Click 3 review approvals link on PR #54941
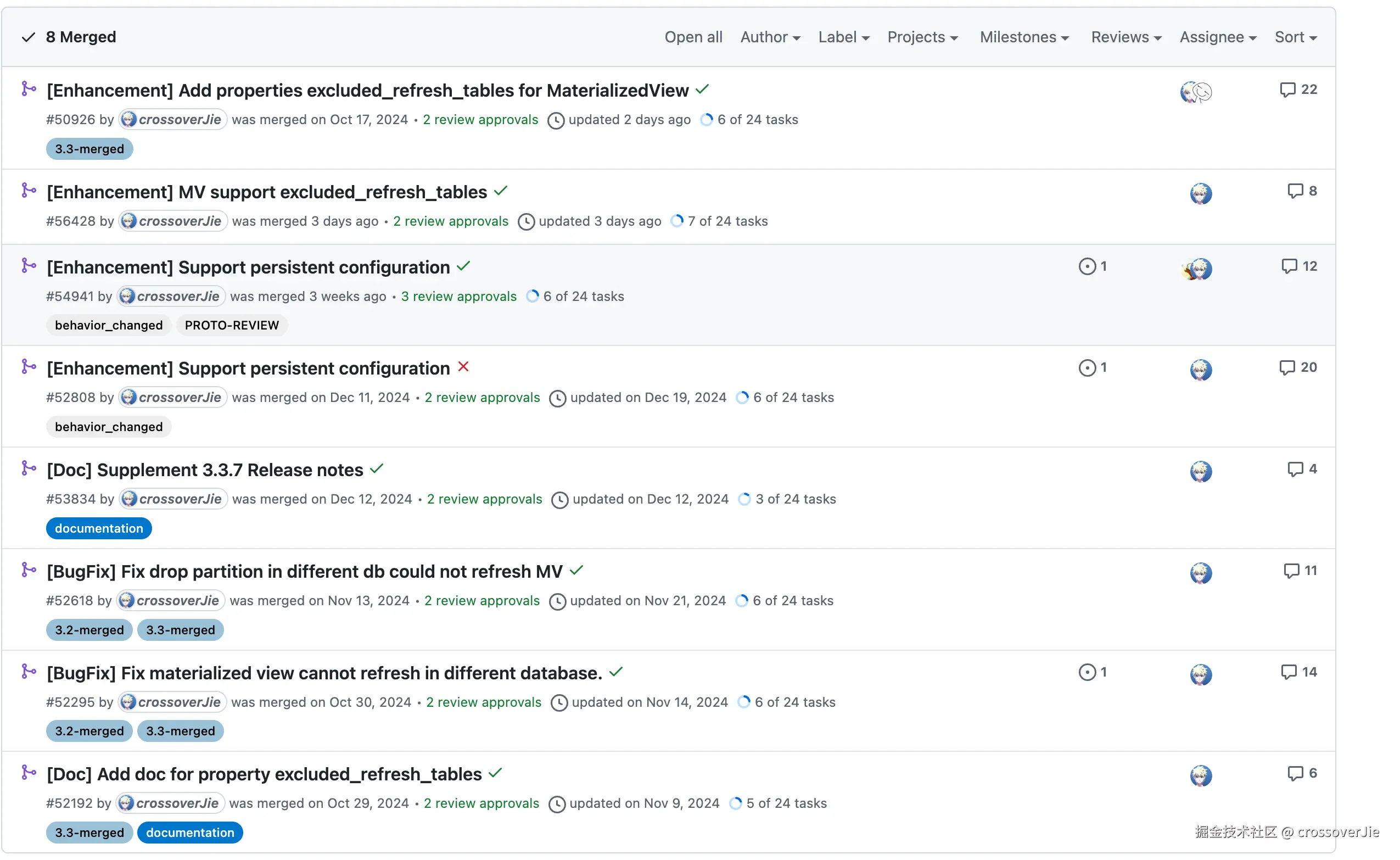The width and height of the screenshot is (1400, 860). pyautogui.click(x=458, y=297)
